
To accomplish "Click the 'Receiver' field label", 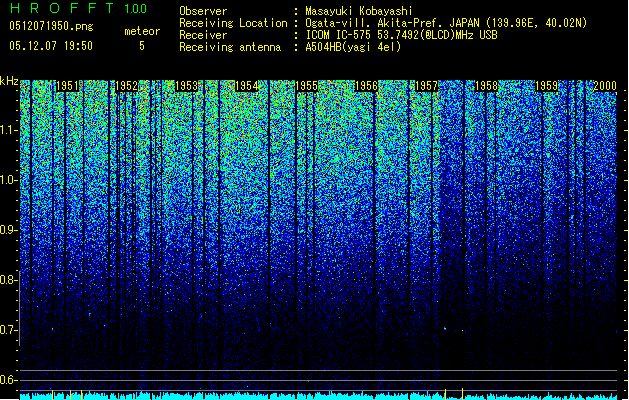I will (x=203, y=35).
